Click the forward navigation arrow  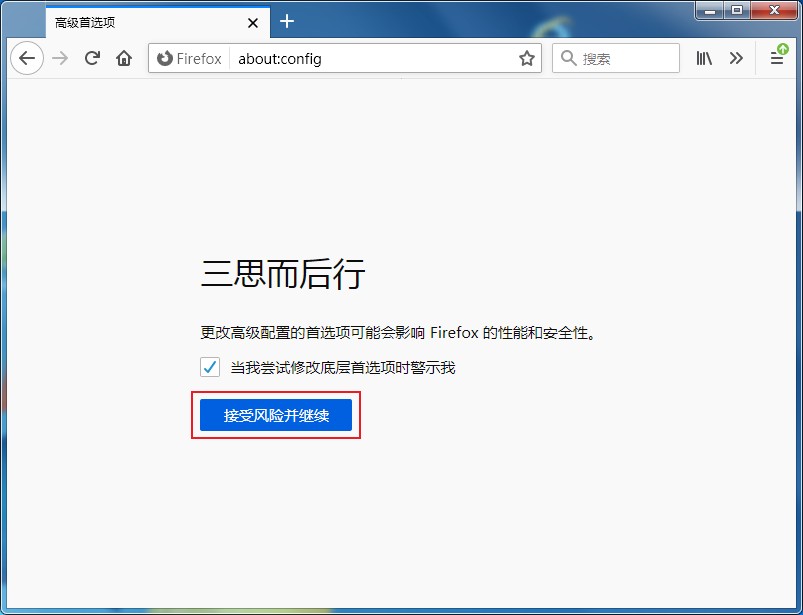pyautogui.click(x=59, y=58)
